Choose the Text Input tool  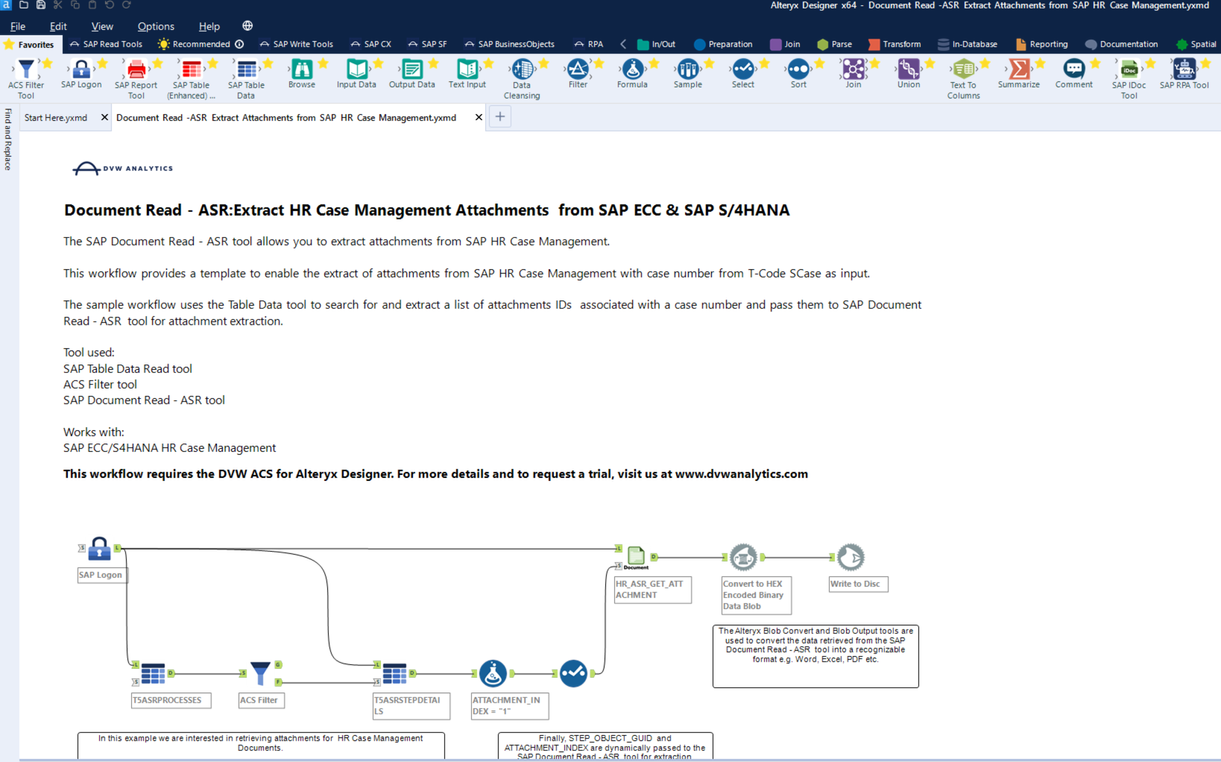[x=467, y=69]
